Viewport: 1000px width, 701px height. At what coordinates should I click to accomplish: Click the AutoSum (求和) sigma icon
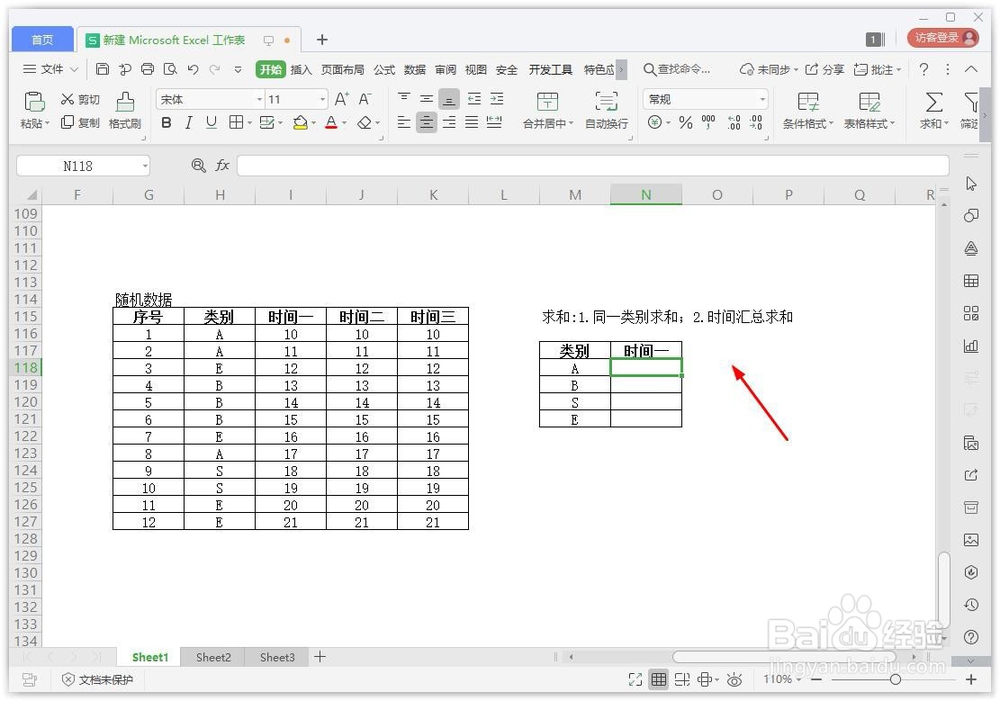[x=934, y=102]
